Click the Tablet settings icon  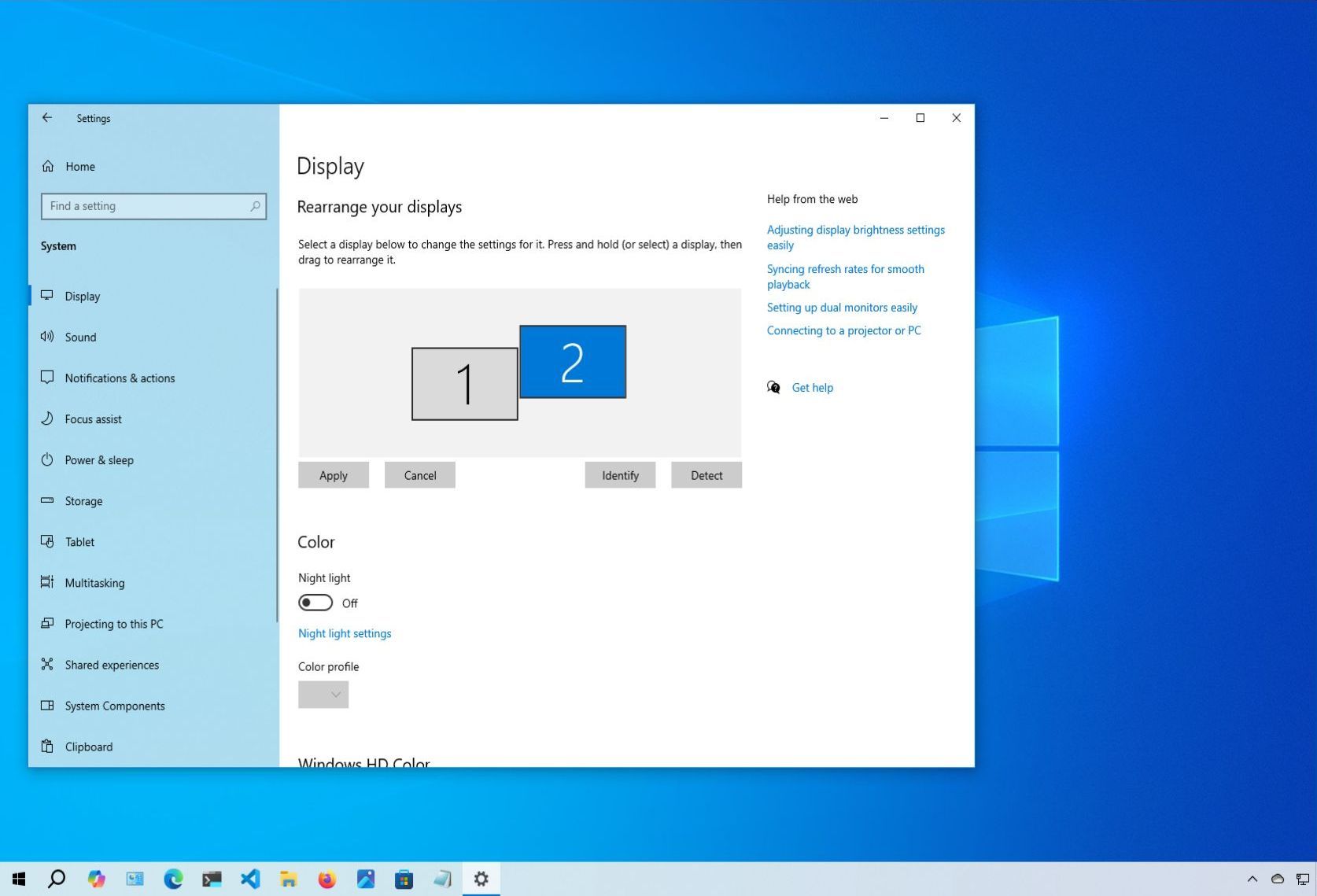[x=48, y=541]
